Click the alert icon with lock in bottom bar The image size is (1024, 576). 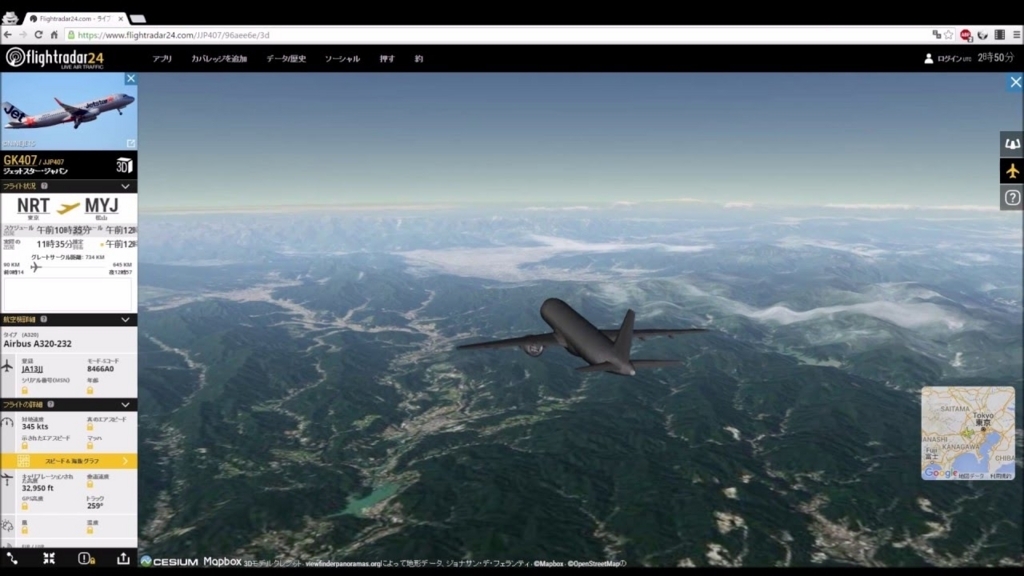click(x=86, y=558)
